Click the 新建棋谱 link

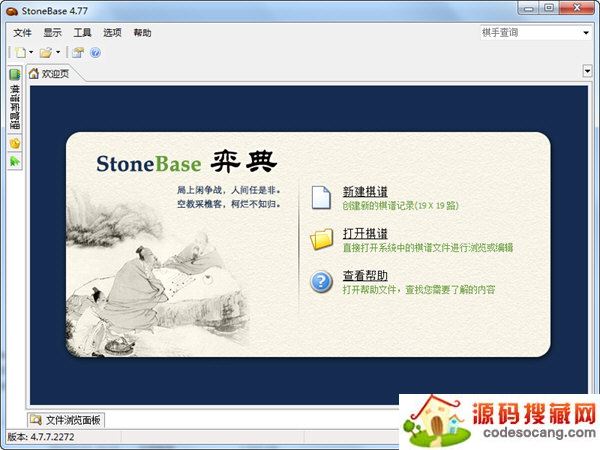coord(365,192)
